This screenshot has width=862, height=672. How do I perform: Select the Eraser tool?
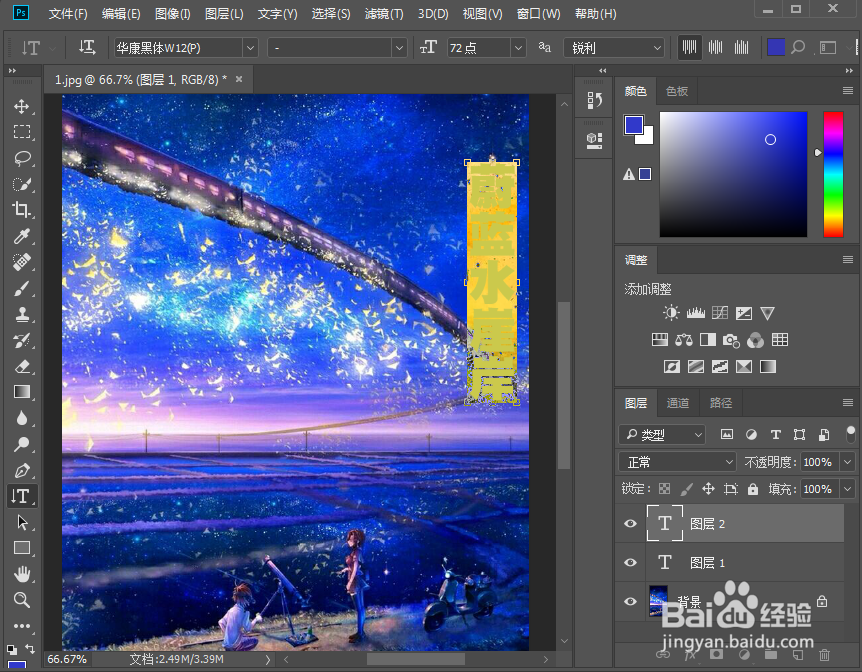click(22, 366)
